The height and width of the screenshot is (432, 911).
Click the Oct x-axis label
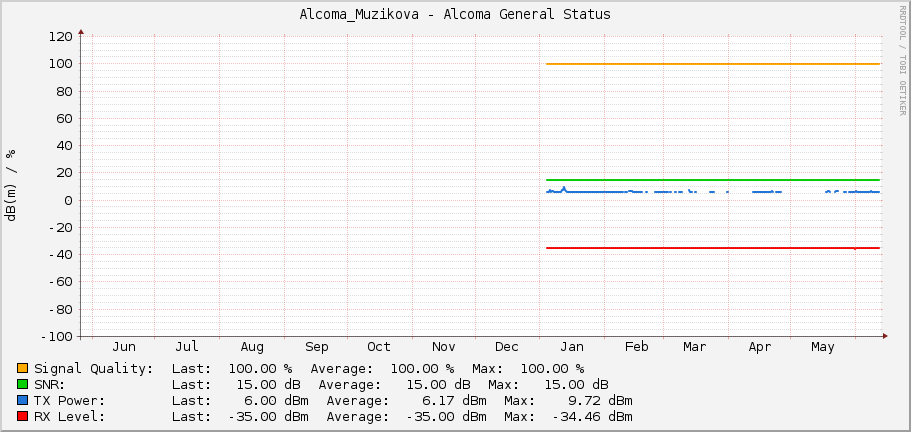(x=379, y=347)
